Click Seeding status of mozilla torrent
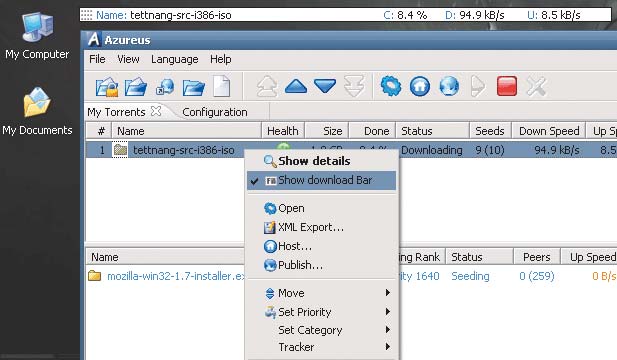This screenshot has width=617, height=360. (x=470, y=276)
